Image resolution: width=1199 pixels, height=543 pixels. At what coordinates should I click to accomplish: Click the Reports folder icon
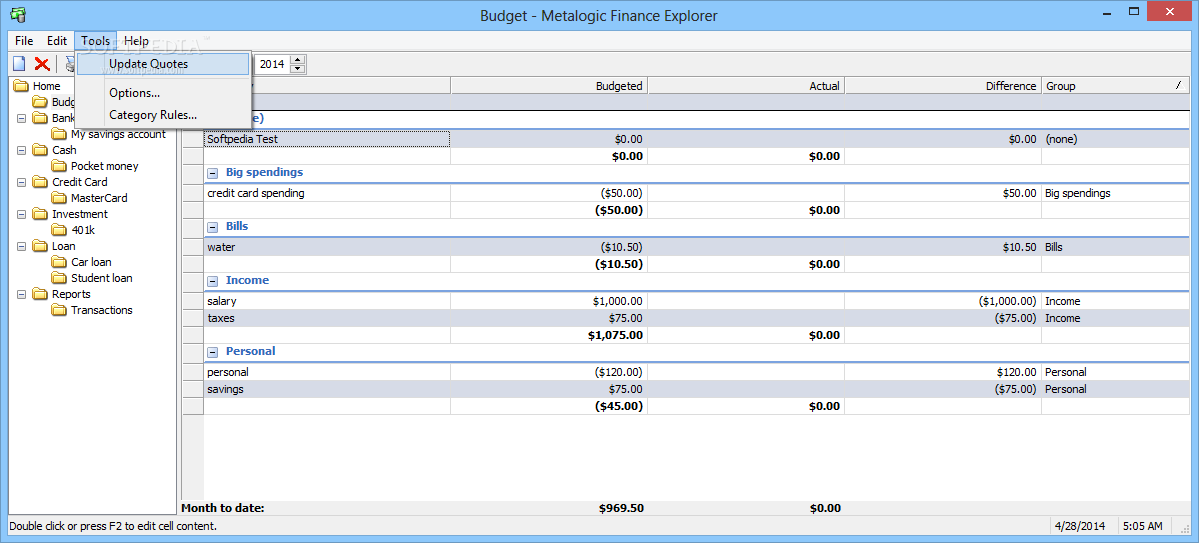pos(40,294)
